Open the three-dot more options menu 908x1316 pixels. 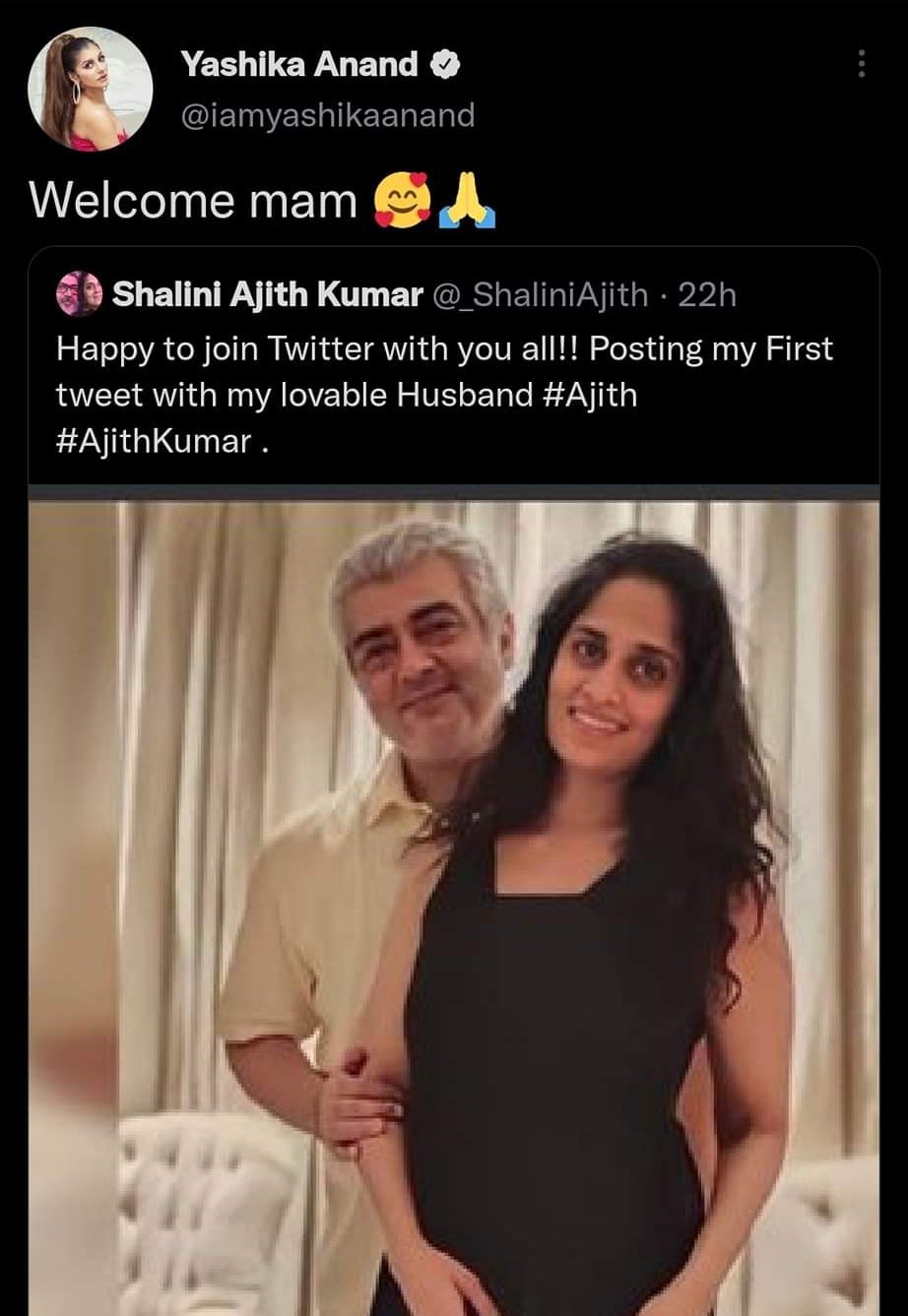click(x=862, y=65)
